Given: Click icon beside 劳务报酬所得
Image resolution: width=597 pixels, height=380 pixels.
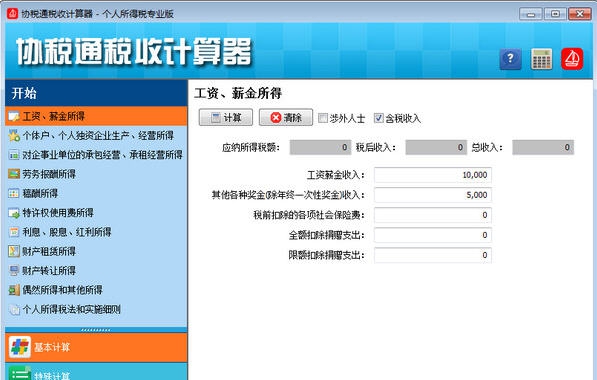Looking at the screenshot, I should 14,174.
